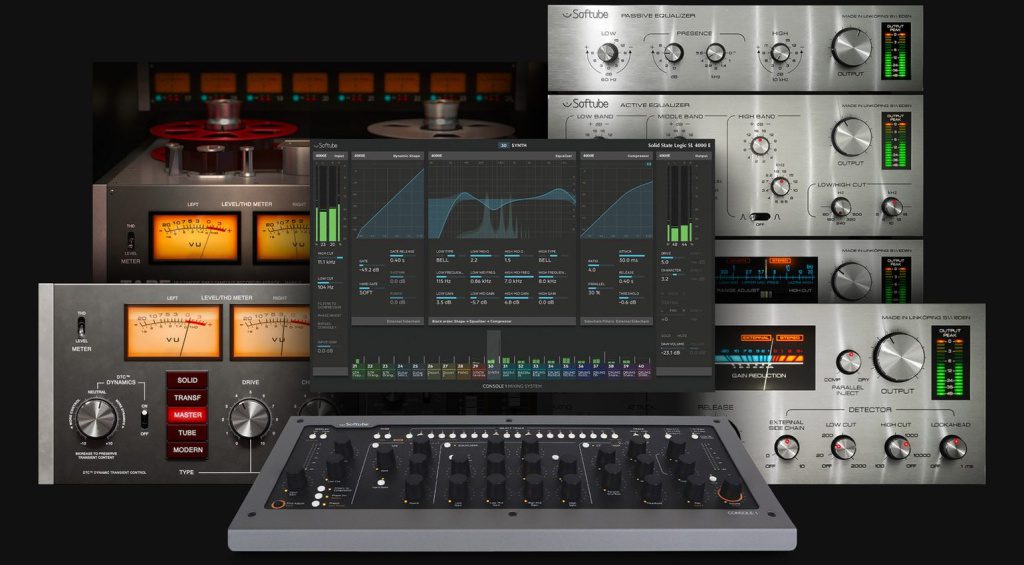Screen dimensions: 1024x565
Task: Flip the bell/shelf switch on the Active Equalizer
Action: coord(760,216)
